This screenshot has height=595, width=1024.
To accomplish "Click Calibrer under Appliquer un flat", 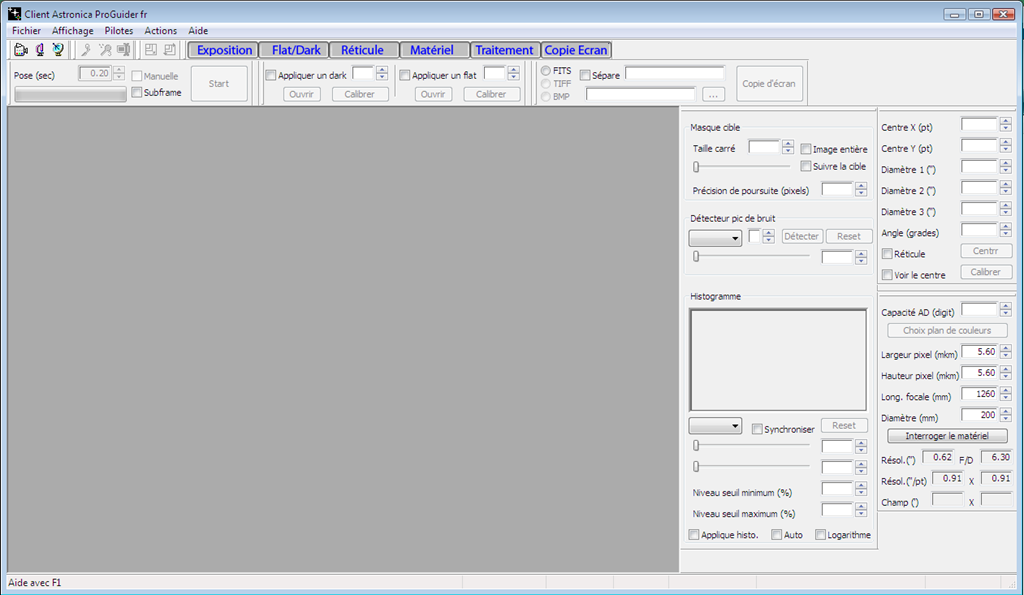I will (491, 94).
